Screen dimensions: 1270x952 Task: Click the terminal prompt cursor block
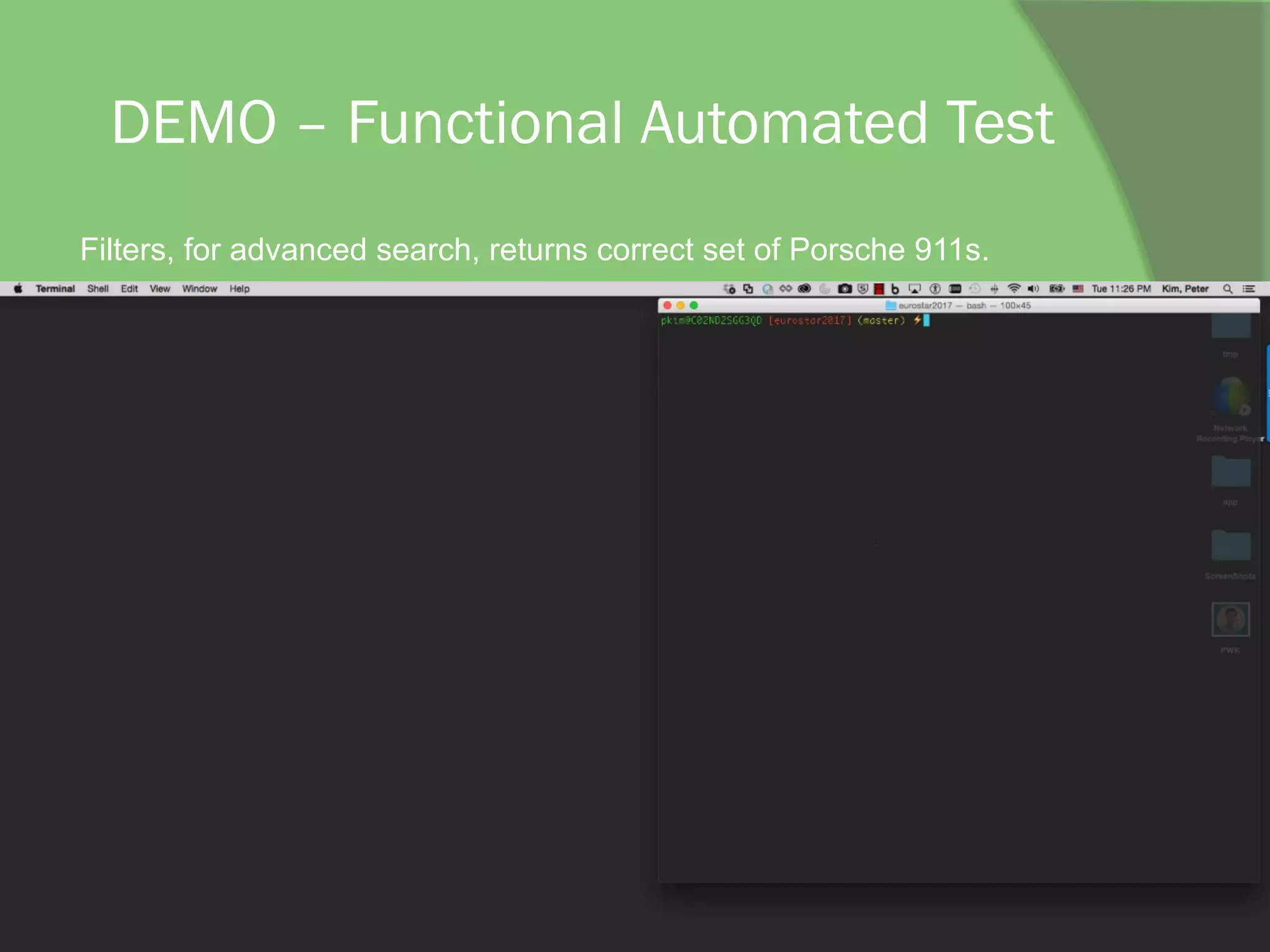pos(926,320)
